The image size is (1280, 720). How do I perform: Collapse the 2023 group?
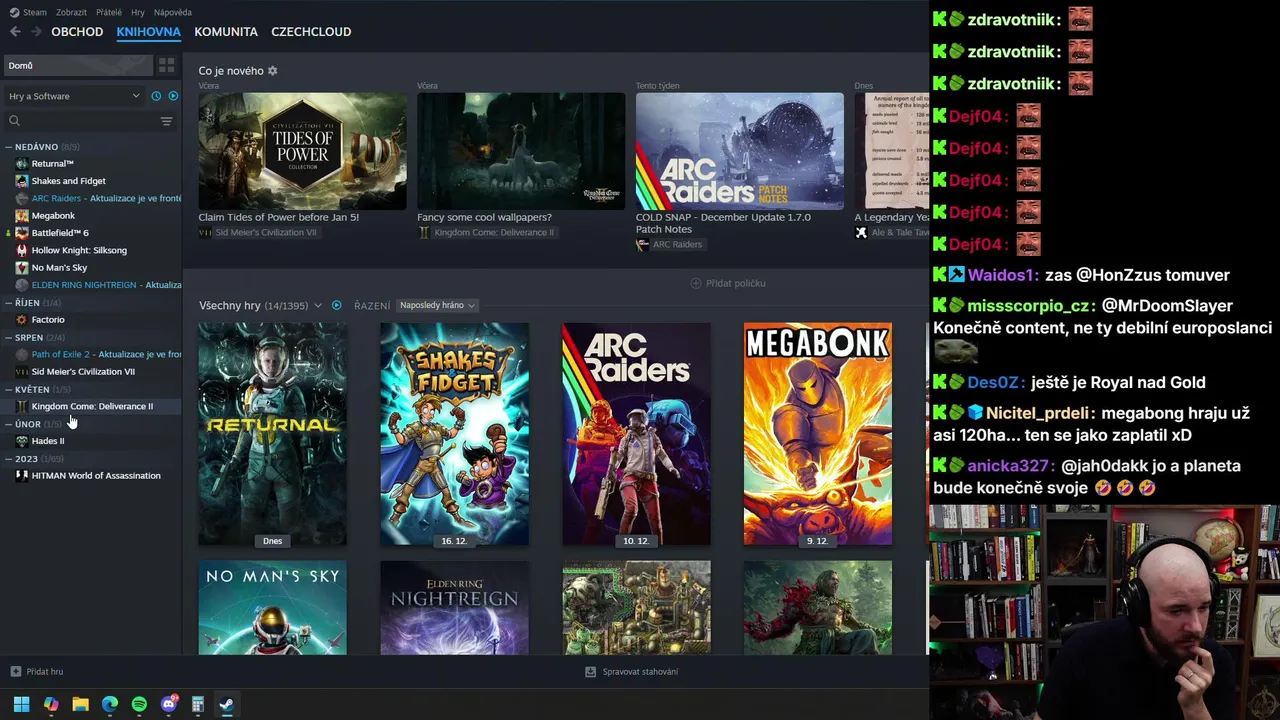click(x=8, y=459)
